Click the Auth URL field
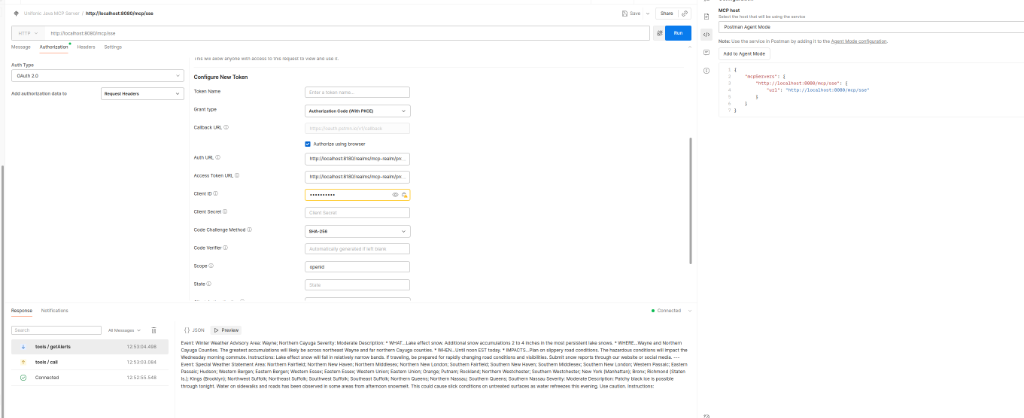Screen dimensions: 1024x418 (357, 159)
